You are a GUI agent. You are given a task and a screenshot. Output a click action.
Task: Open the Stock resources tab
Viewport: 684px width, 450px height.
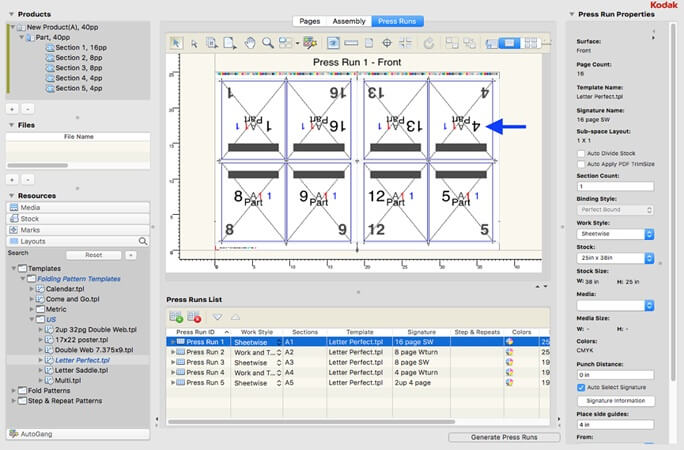[x=78, y=219]
